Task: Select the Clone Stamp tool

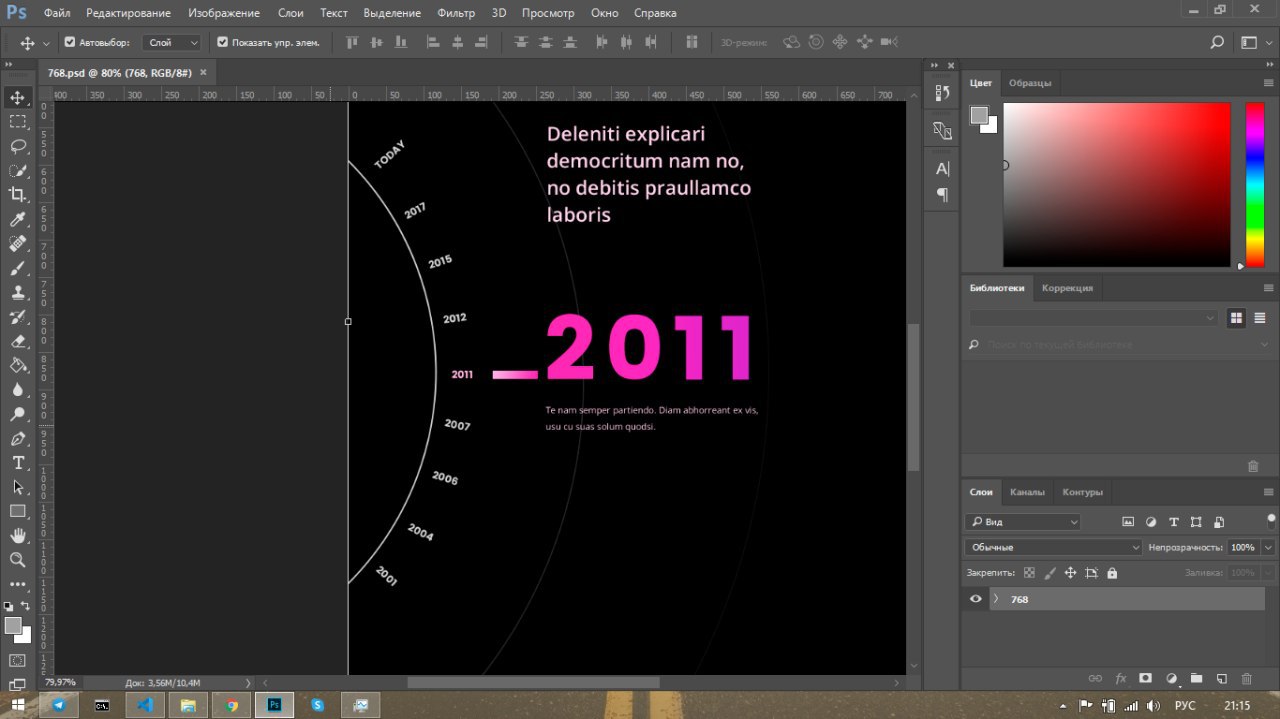Action: 17,293
